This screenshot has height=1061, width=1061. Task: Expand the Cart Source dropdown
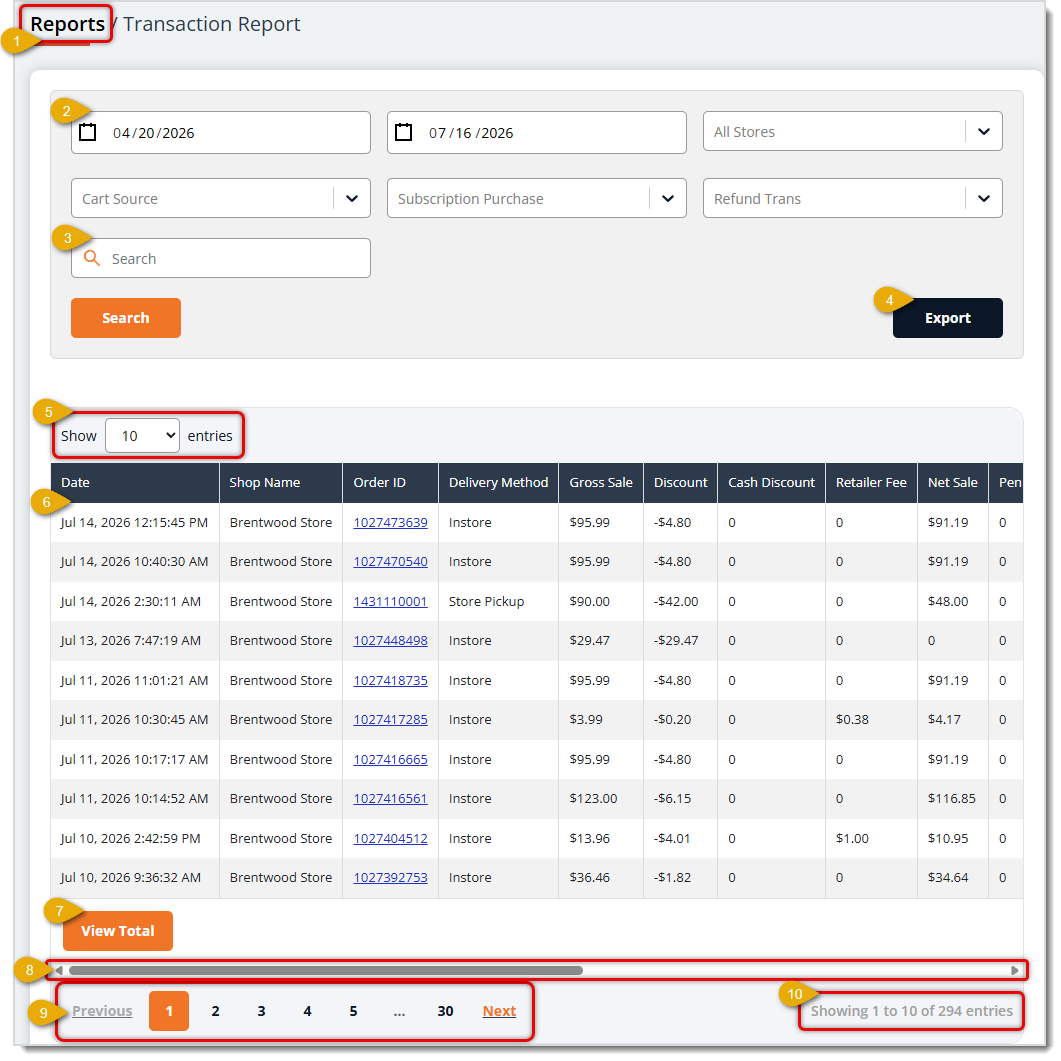(221, 198)
